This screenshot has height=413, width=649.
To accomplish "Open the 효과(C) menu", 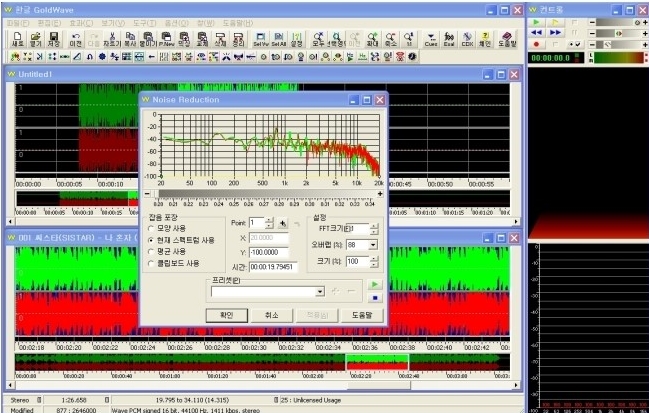I will 81,23.
